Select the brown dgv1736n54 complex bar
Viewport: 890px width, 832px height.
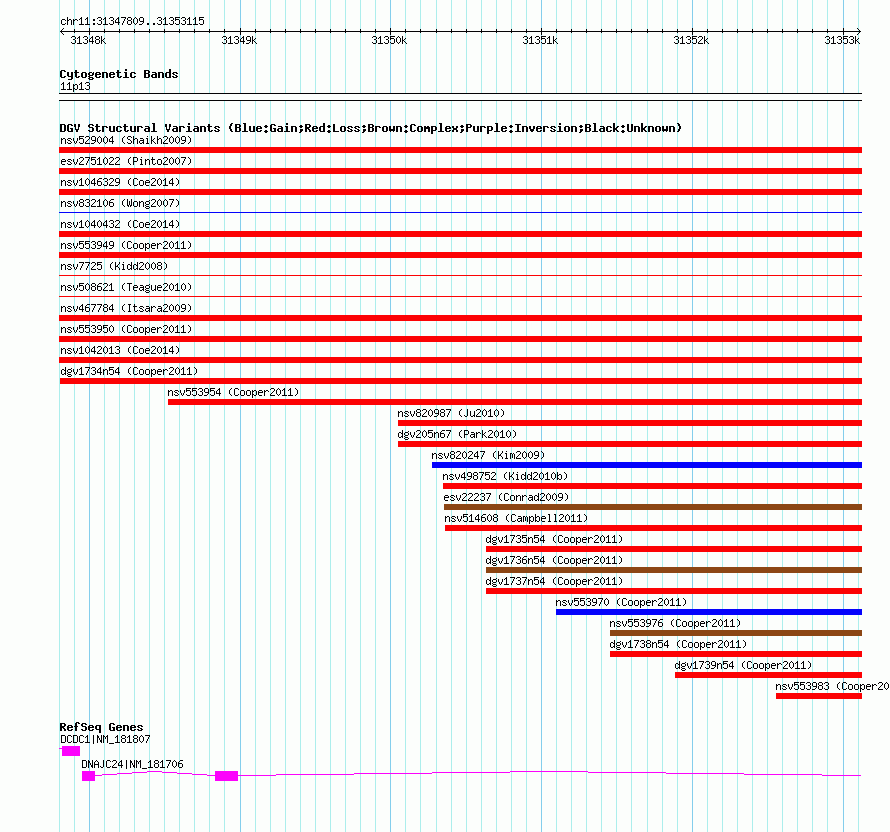(674, 570)
